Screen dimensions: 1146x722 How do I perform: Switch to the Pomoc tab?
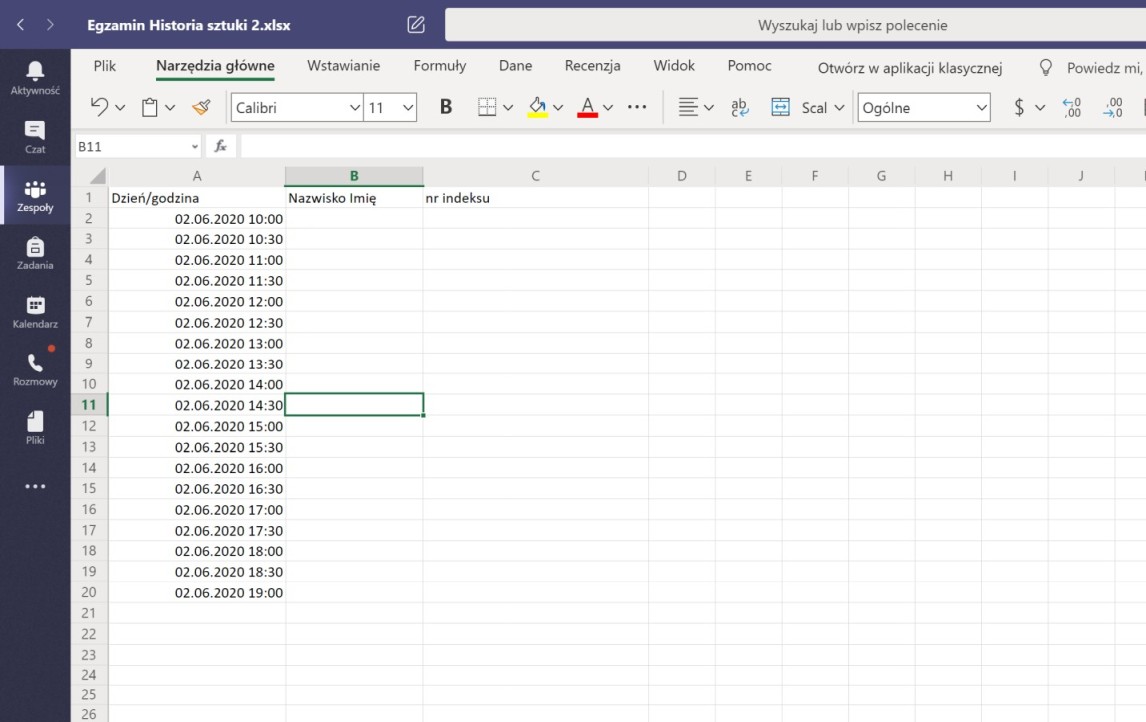pos(749,66)
